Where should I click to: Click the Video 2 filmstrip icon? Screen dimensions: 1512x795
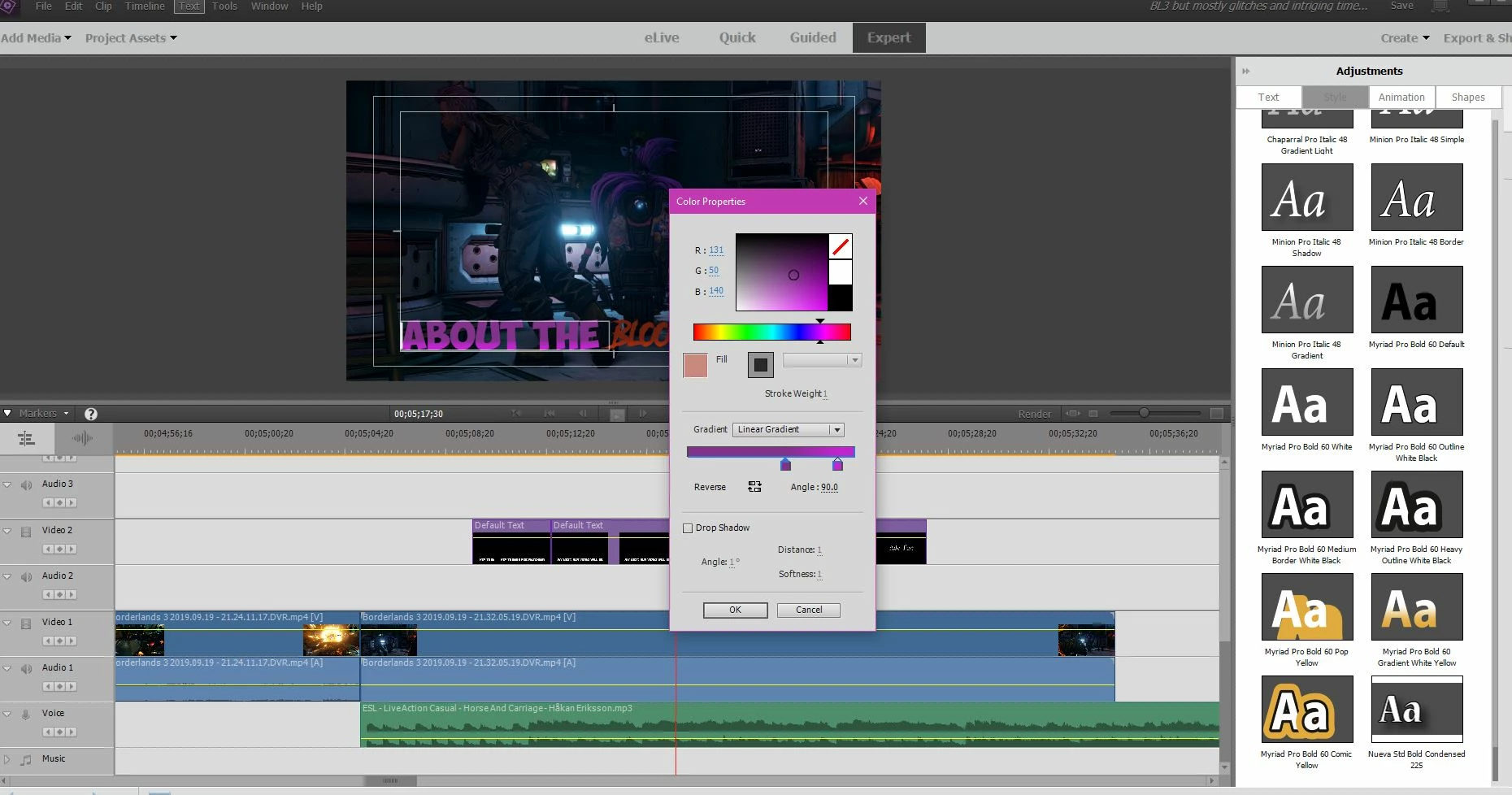tap(26, 532)
